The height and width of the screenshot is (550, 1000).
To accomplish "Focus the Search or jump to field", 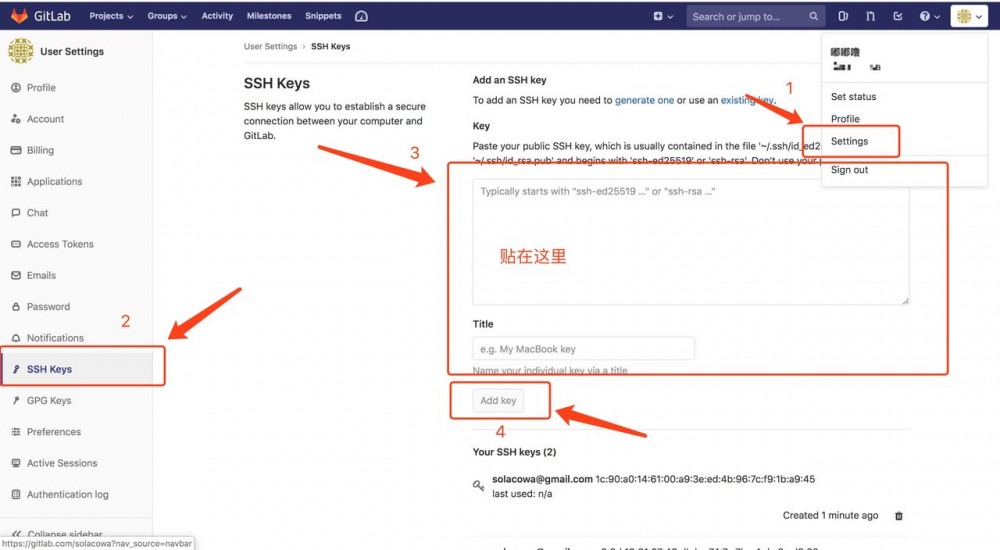I will 755,16.
